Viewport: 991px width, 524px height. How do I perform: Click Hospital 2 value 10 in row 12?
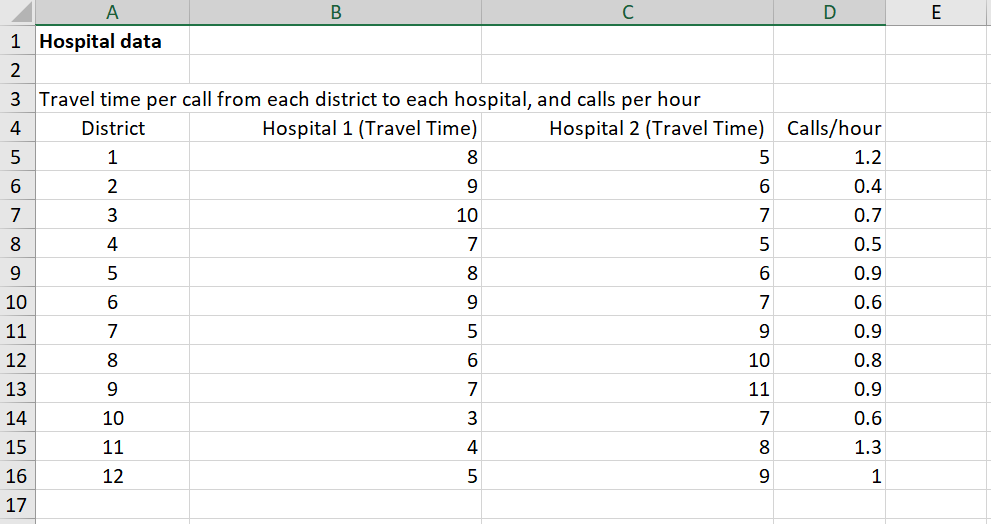pos(628,360)
